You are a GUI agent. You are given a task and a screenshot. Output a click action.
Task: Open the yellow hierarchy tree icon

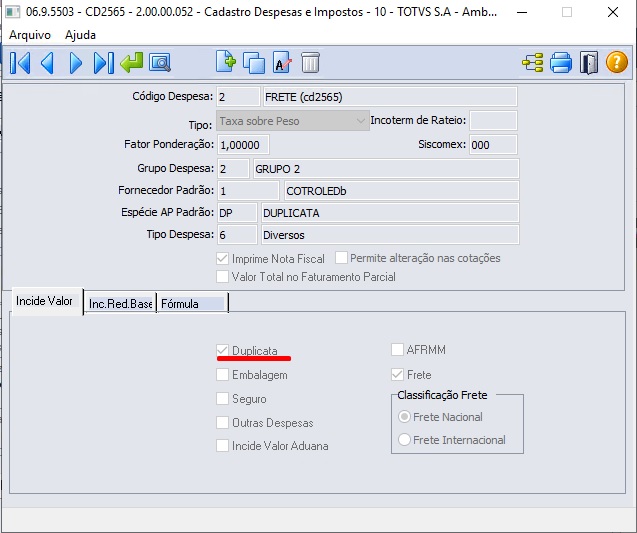coord(533,63)
